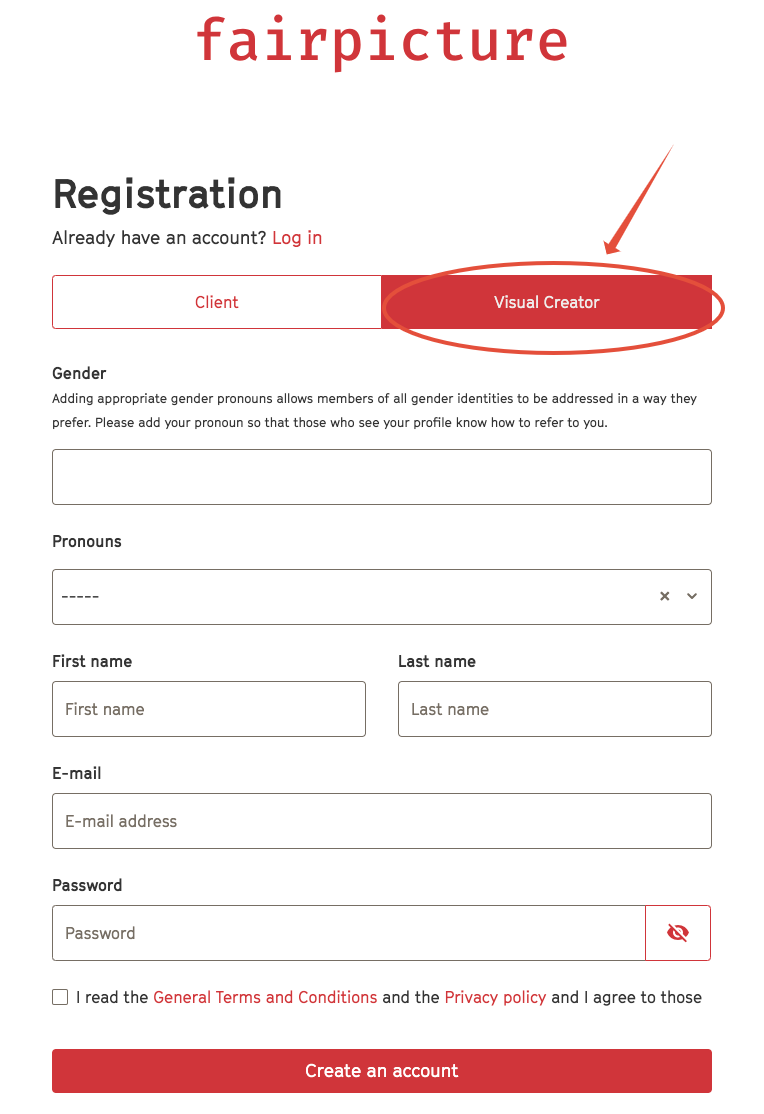The image size is (764, 1114).
Task: Click the Gender pronoun description text
Action: (375, 411)
